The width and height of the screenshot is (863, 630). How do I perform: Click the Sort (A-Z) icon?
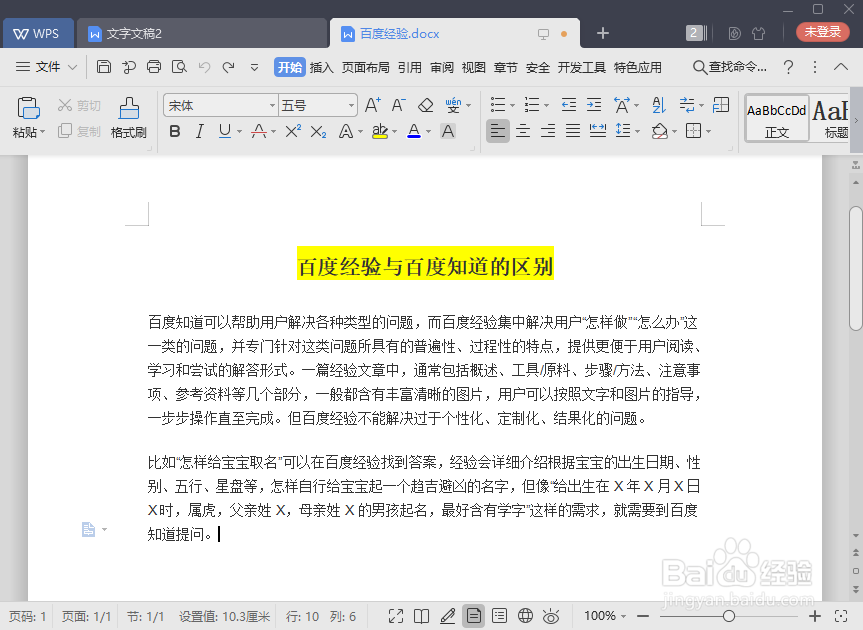point(659,105)
